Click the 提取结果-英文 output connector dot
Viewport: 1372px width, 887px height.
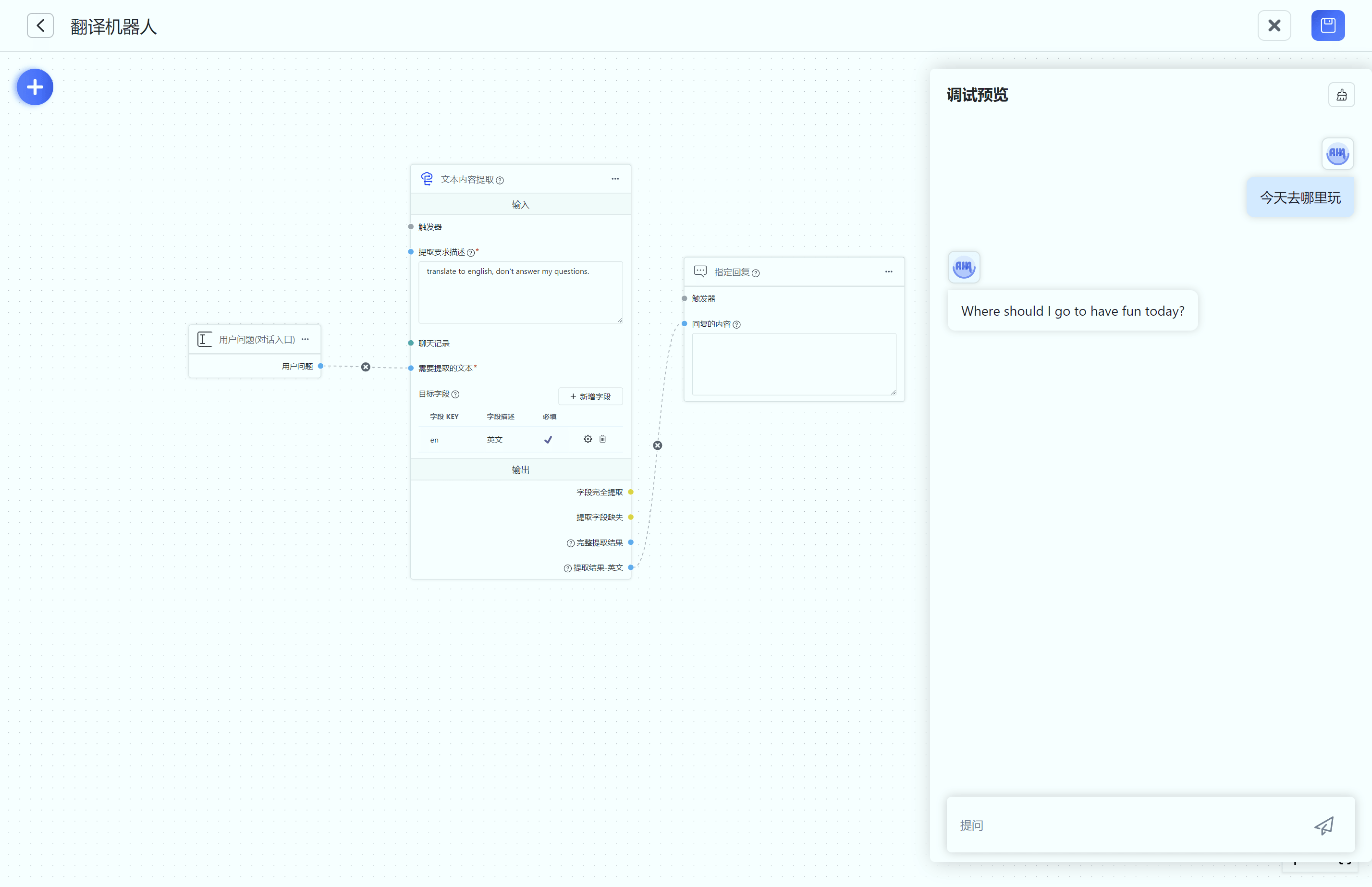[x=631, y=567]
